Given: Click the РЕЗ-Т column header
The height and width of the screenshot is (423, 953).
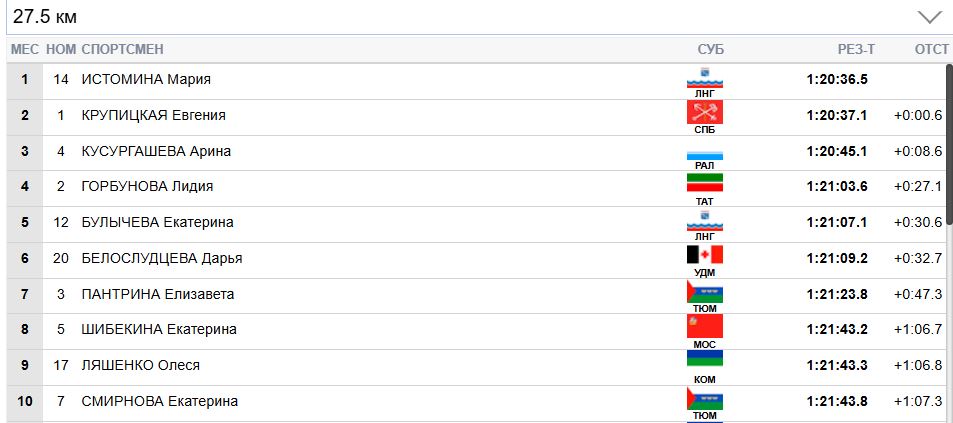Looking at the screenshot, I should [x=856, y=49].
